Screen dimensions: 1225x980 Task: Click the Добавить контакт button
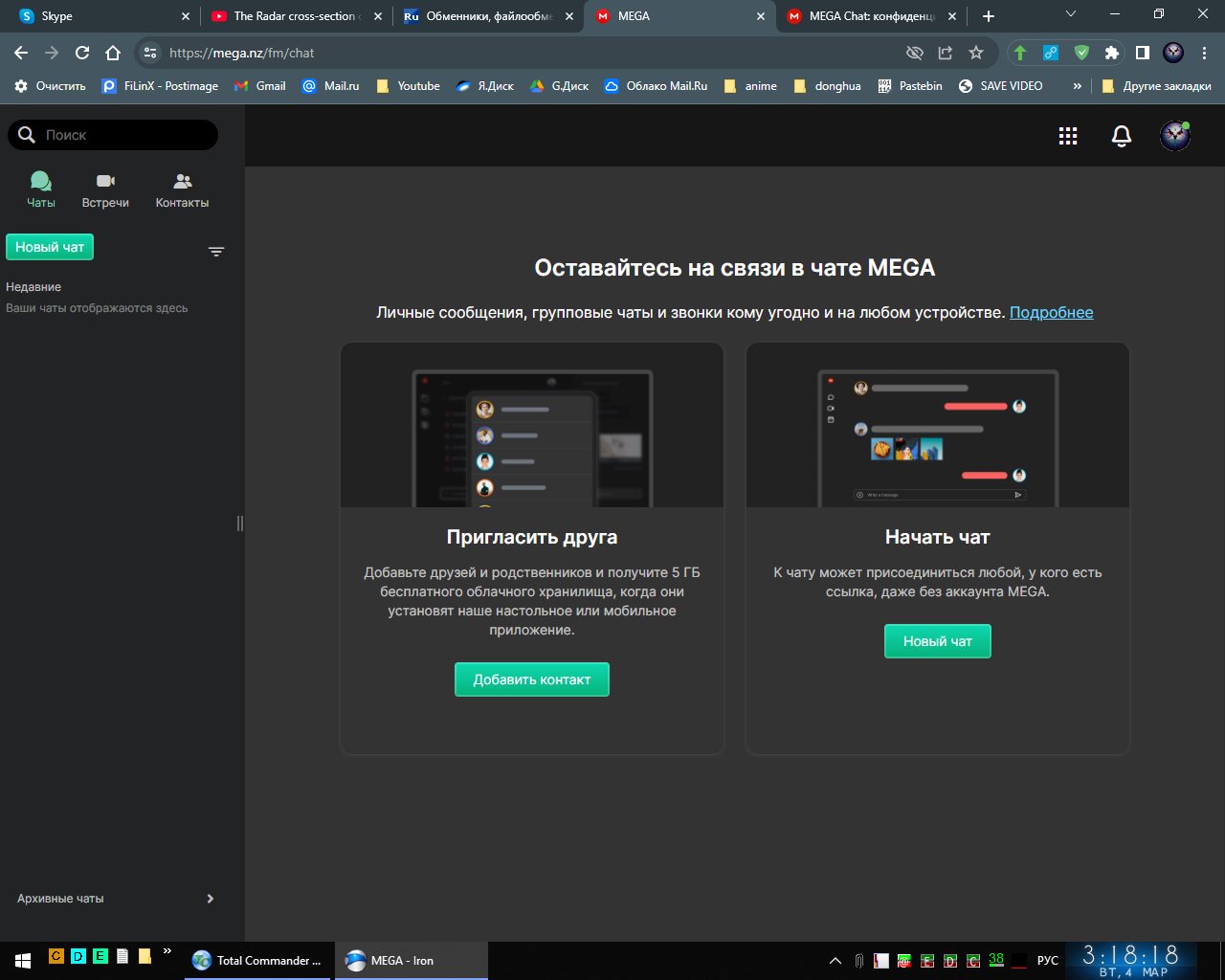(x=532, y=679)
